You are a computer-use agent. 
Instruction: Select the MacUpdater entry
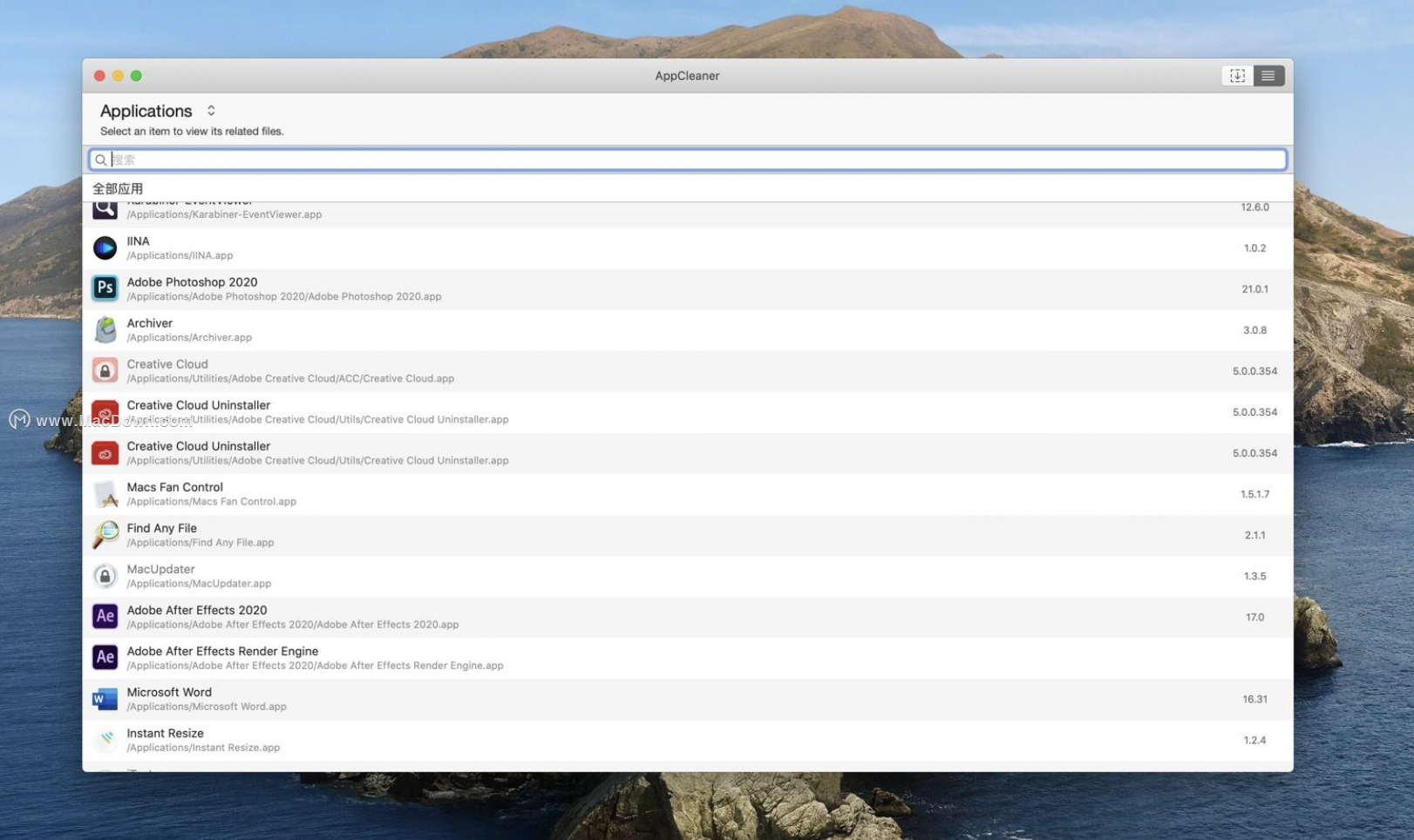click(688, 576)
